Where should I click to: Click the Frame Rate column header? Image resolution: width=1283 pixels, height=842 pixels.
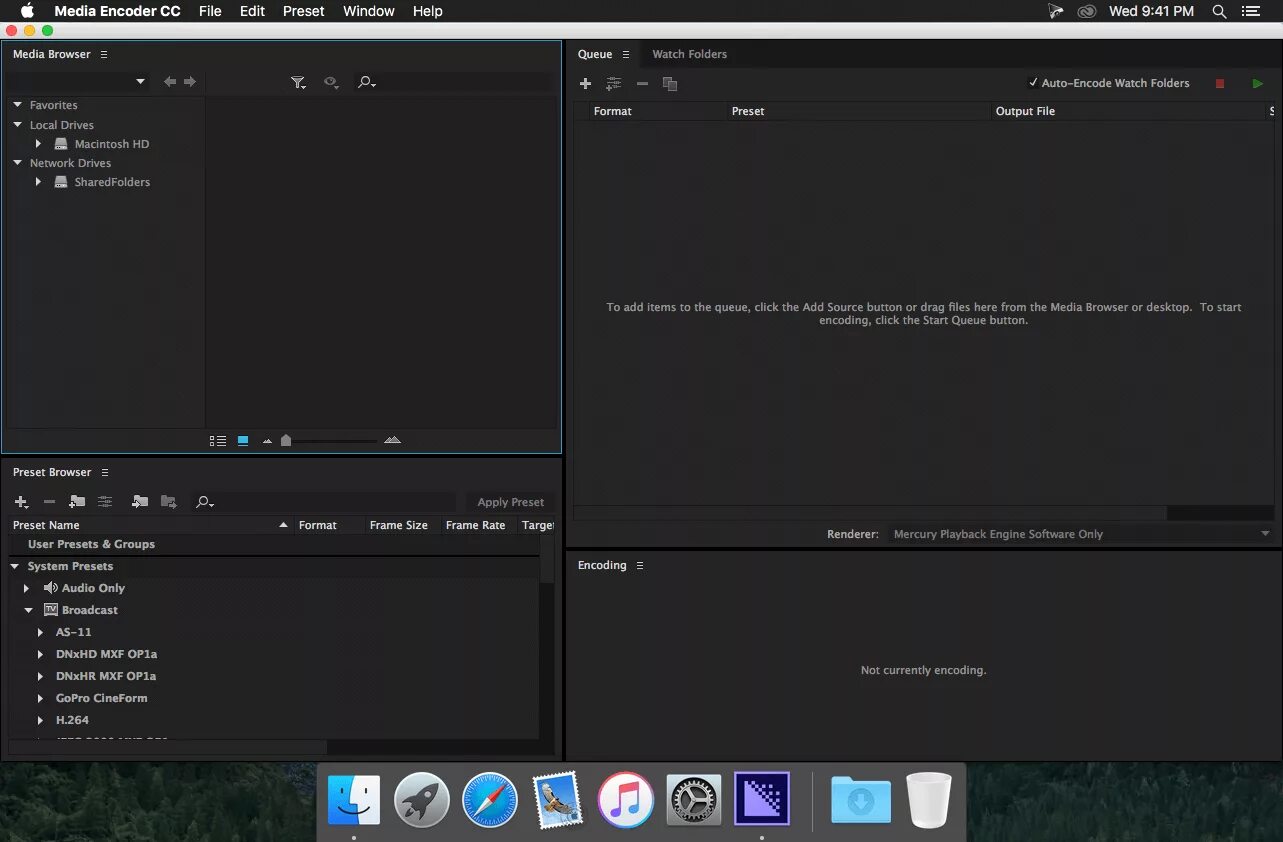[x=475, y=525]
